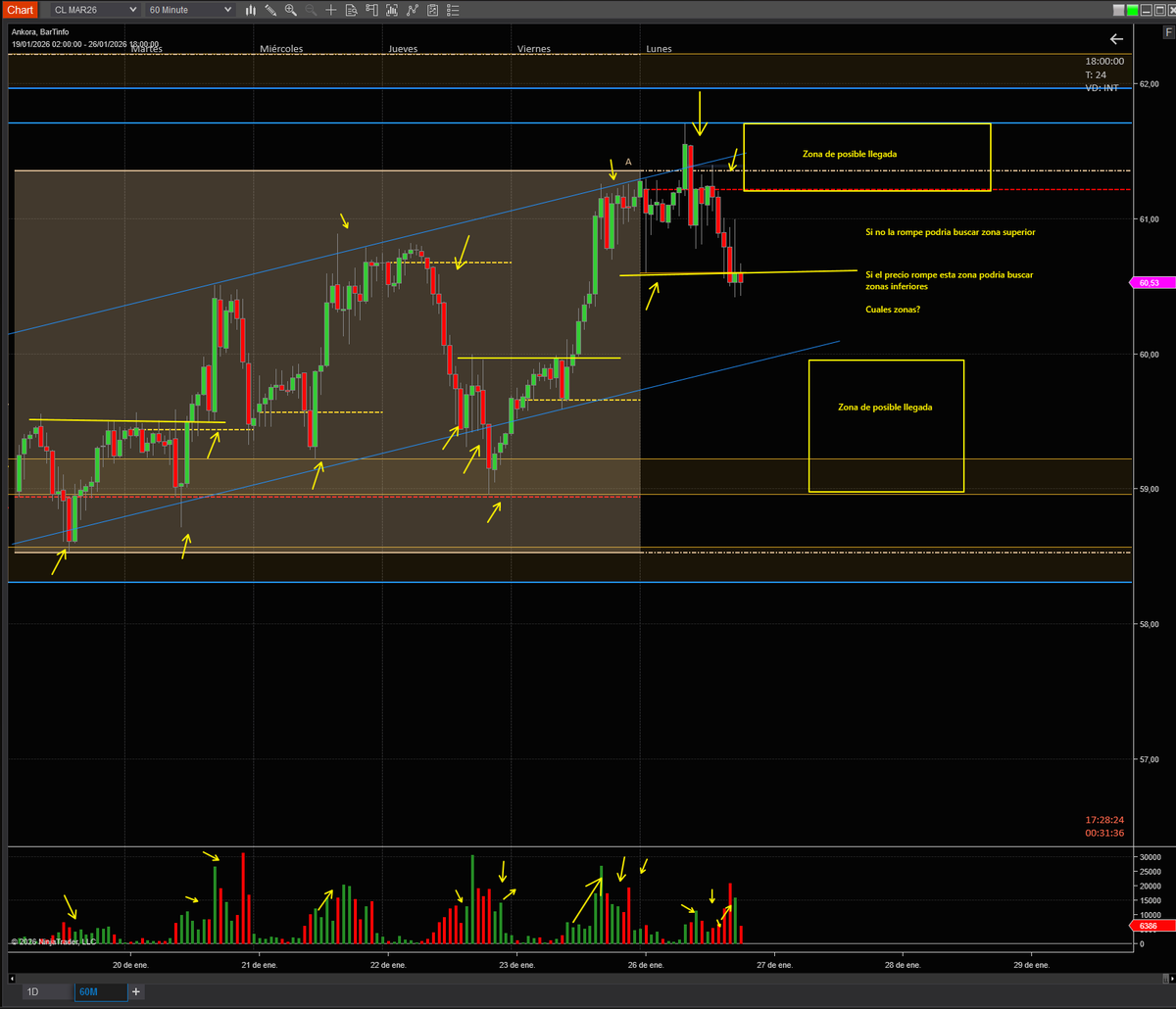Click the 61,00 price axis label
The height and width of the screenshot is (1009, 1176).
[x=1150, y=219]
